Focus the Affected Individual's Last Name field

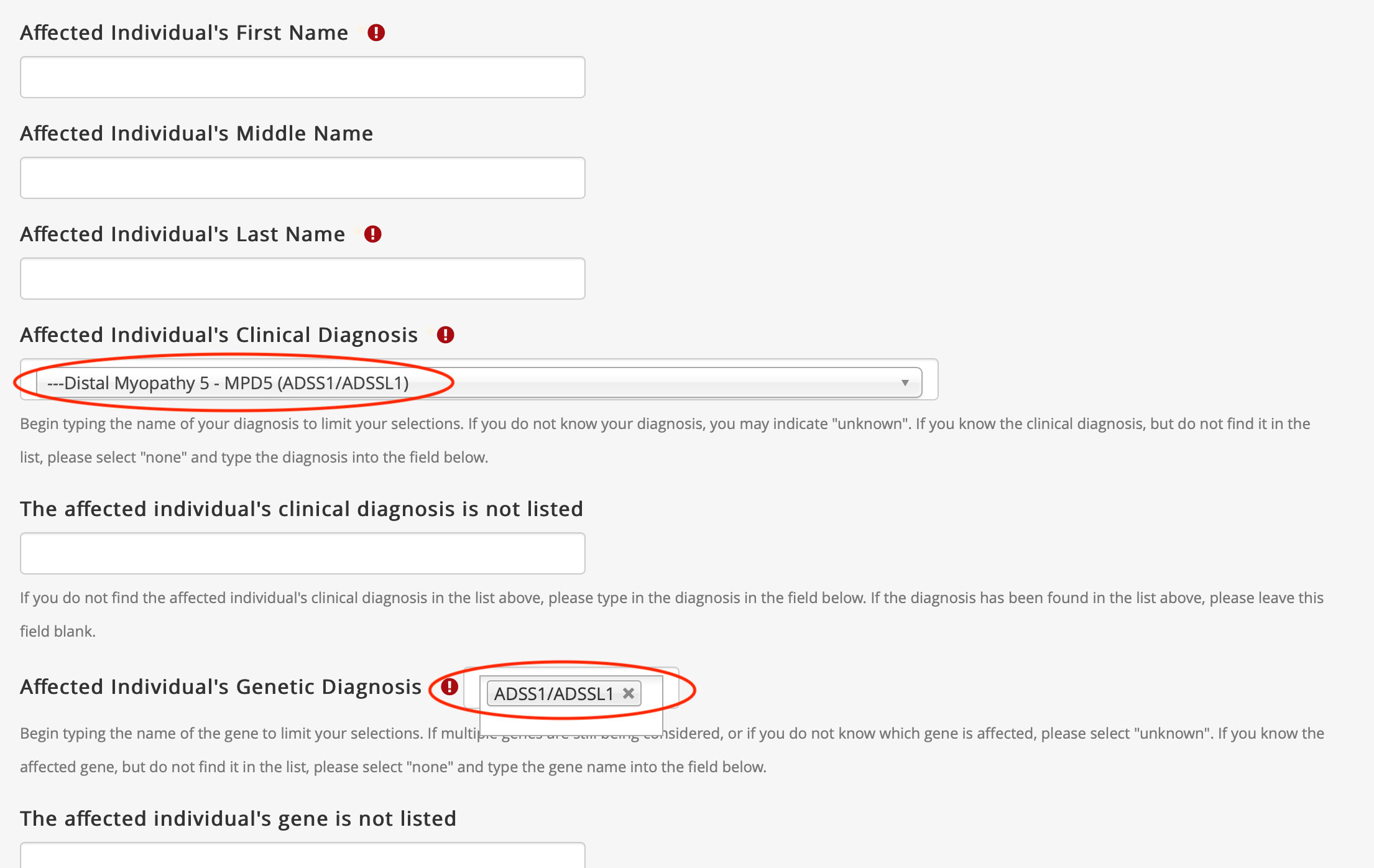302,279
